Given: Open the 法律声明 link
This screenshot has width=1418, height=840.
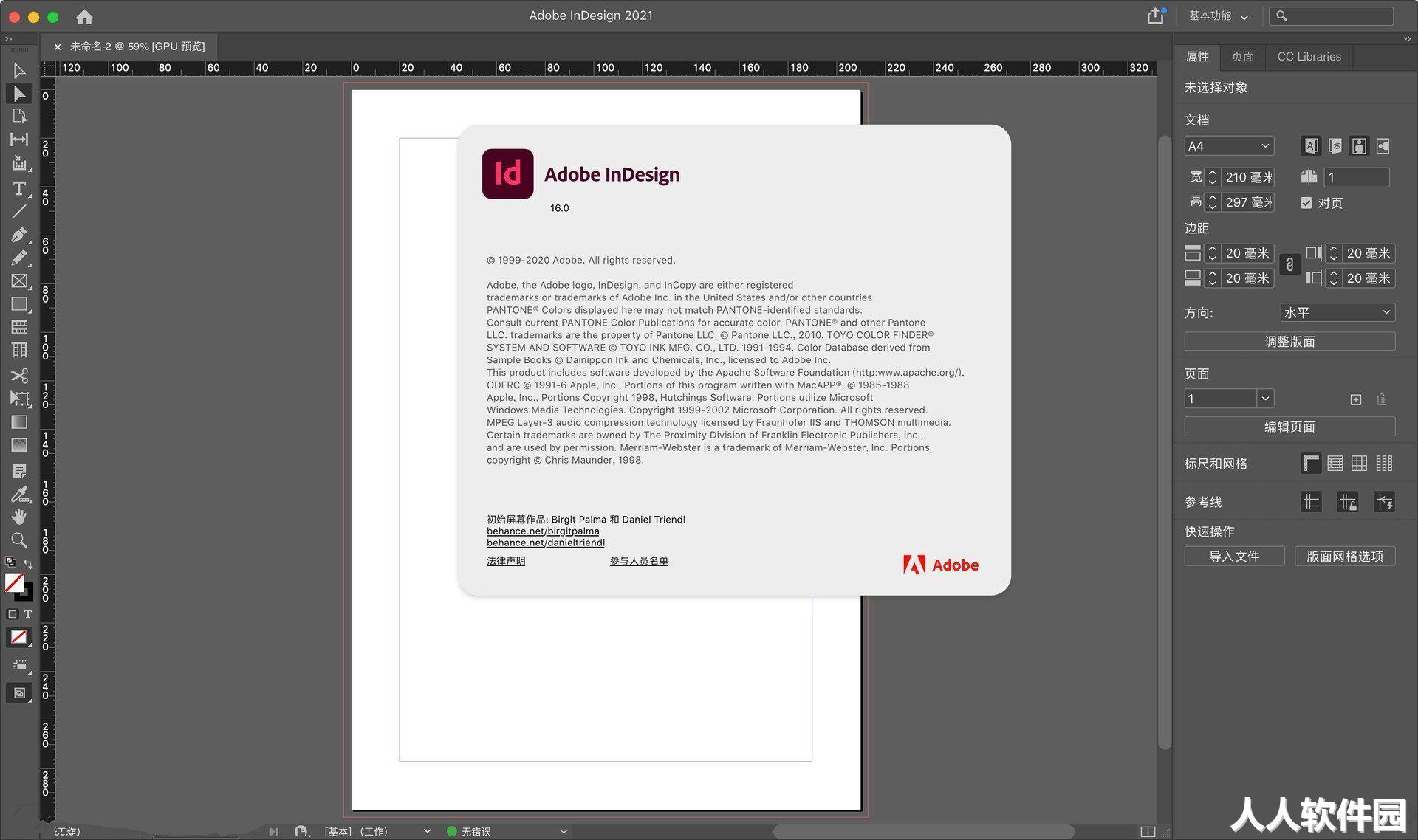Looking at the screenshot, I should pyautogui.click(x=506, y=561).
